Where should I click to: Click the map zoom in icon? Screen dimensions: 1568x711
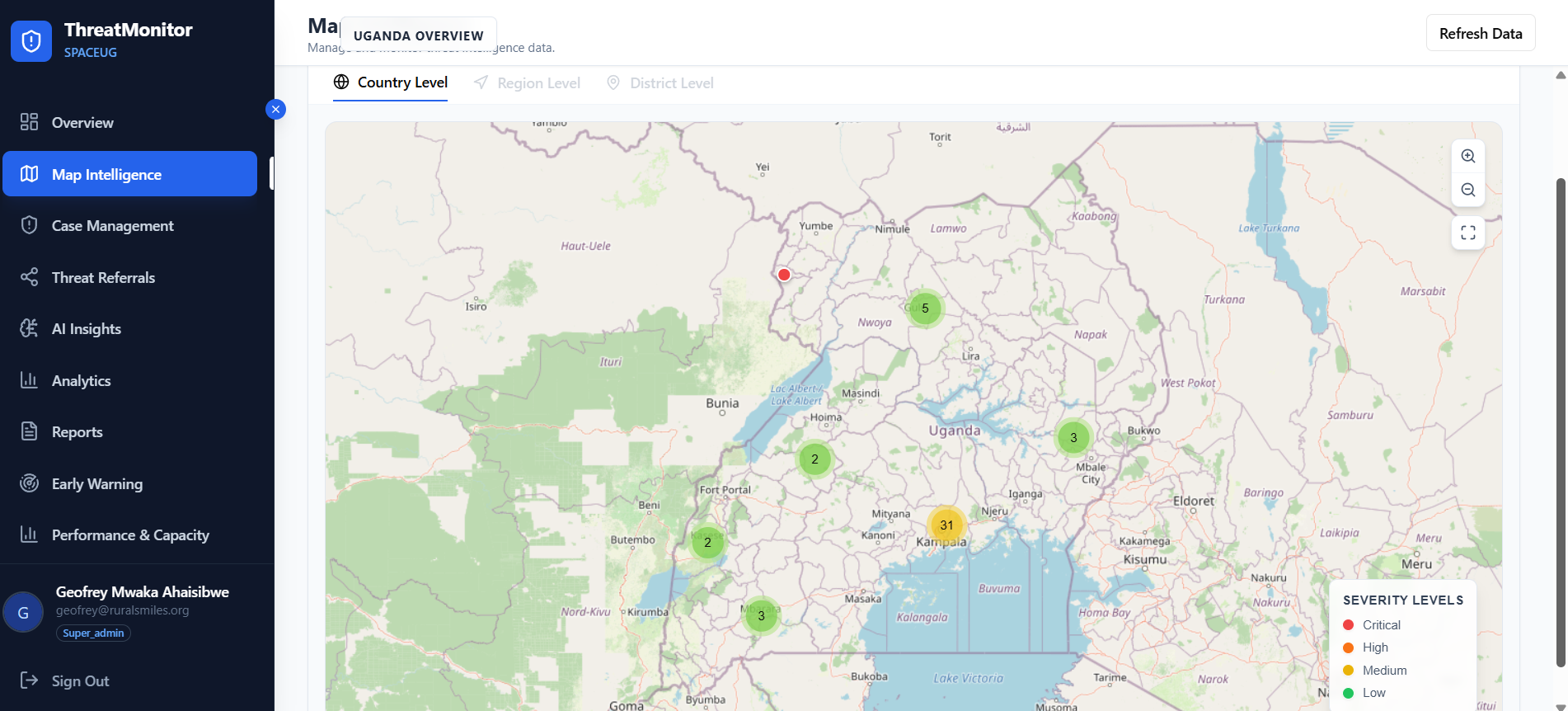[x=1467, y=156]
